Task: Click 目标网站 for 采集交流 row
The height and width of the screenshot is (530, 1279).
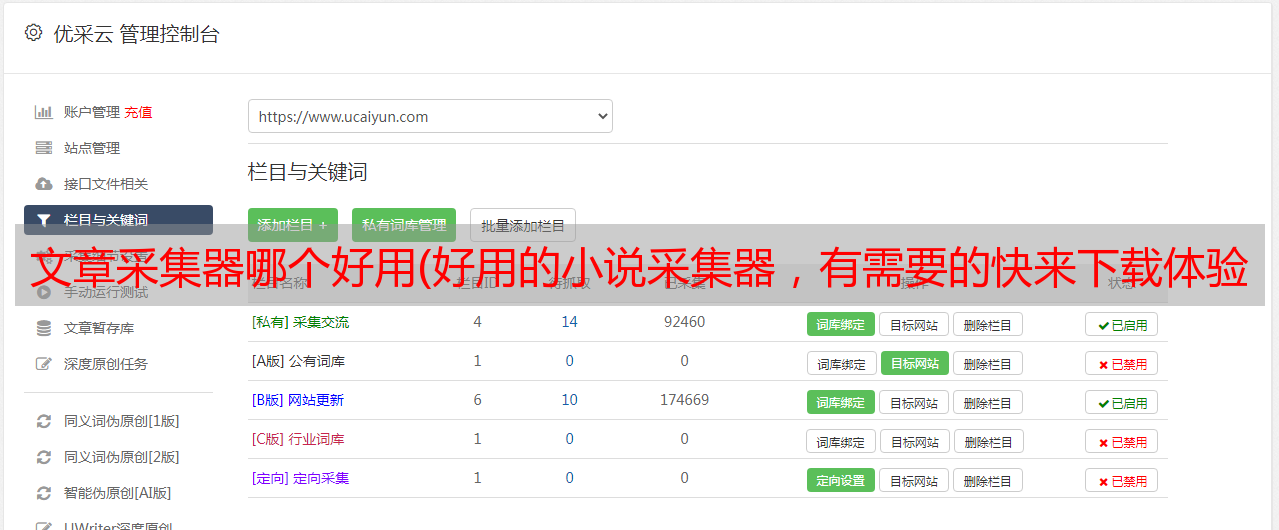Action: coord(914,324)
